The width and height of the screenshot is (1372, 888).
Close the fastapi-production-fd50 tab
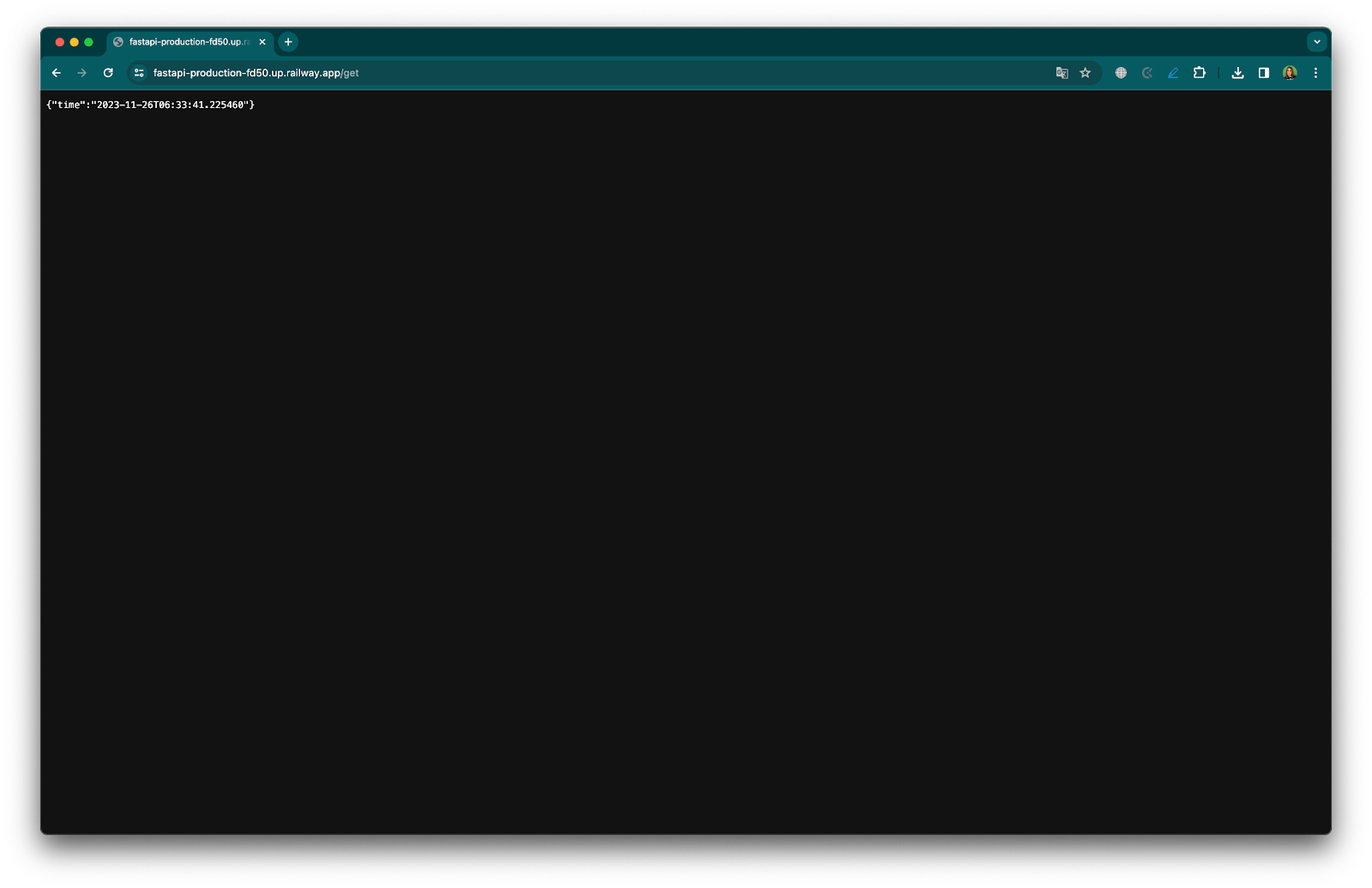(262, 42)
